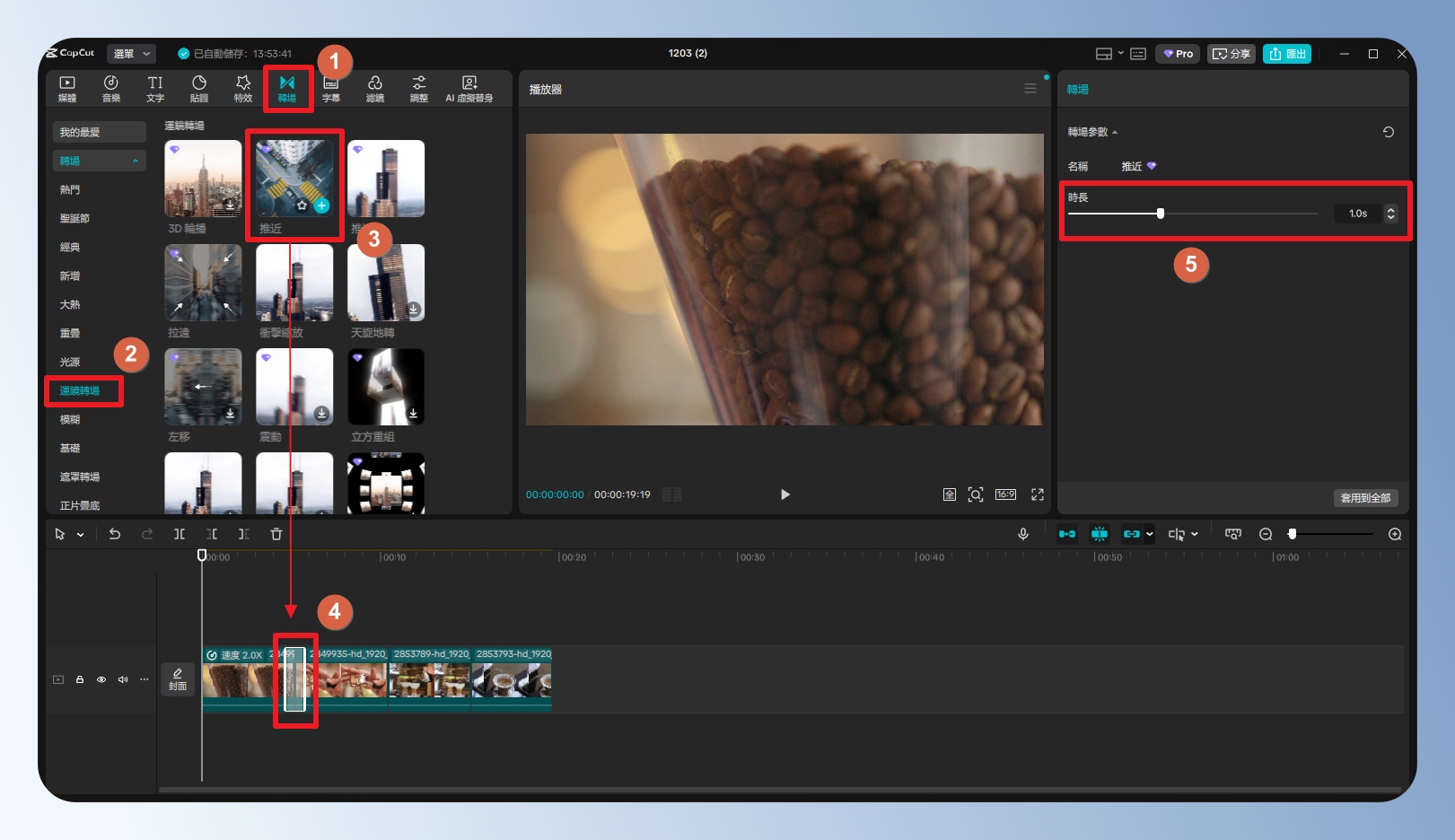Open the 選單 menu dropdown
This screenshot has width=1455, height=840.
(131, 54)
